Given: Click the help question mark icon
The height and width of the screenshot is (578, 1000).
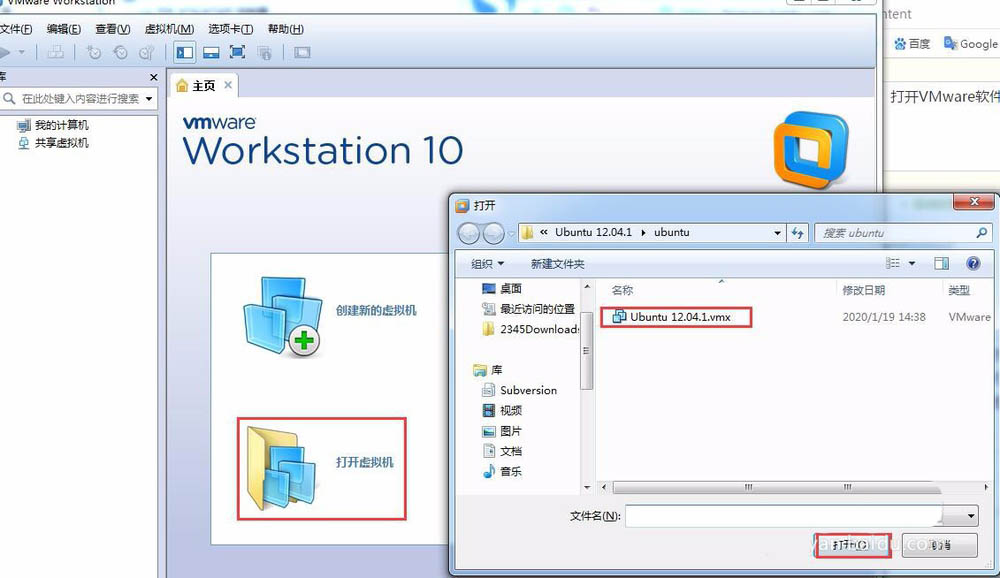Looking at the screenshot, I should click(x=973, y=263).
